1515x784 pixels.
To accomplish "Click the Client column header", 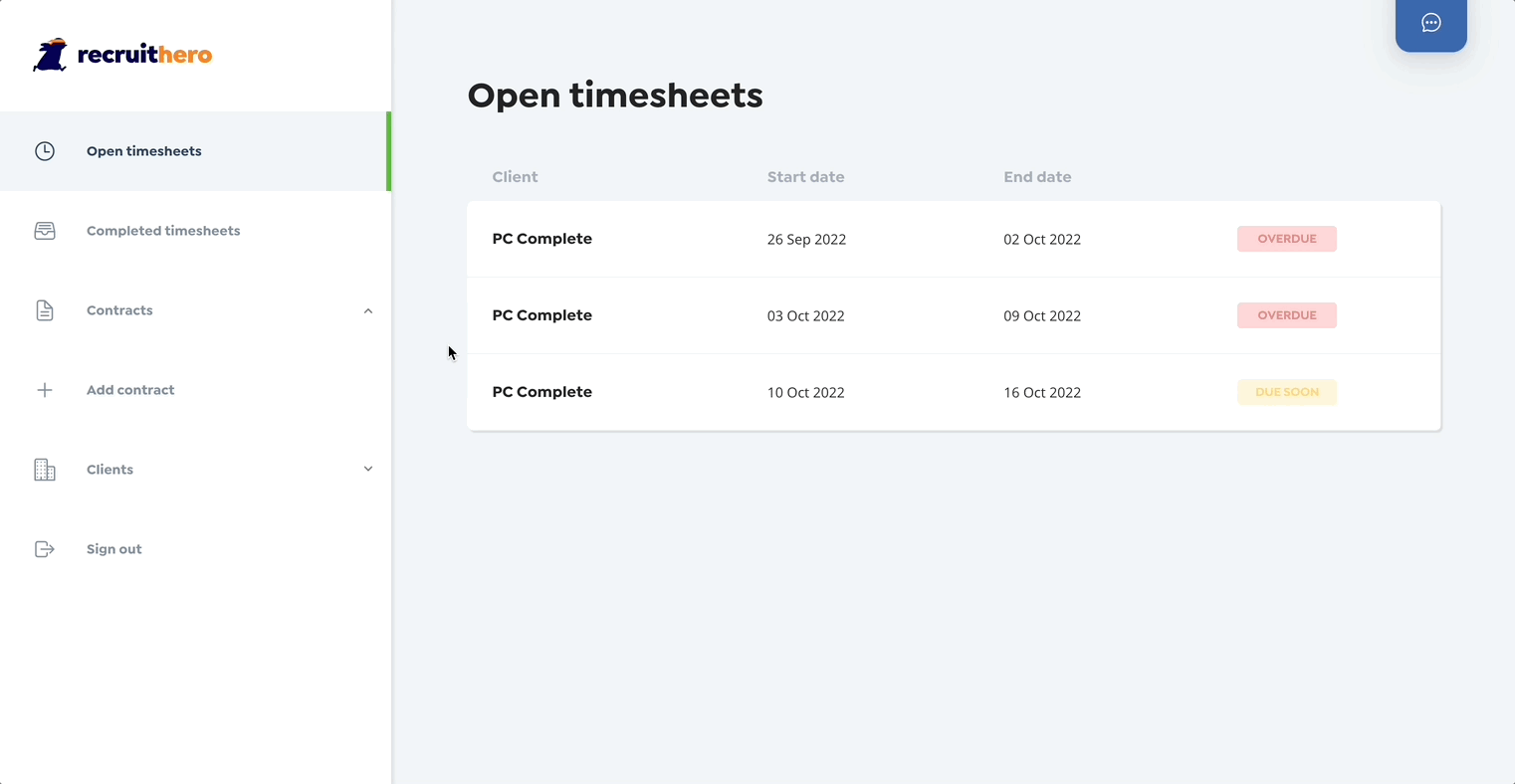I will 515,177.
